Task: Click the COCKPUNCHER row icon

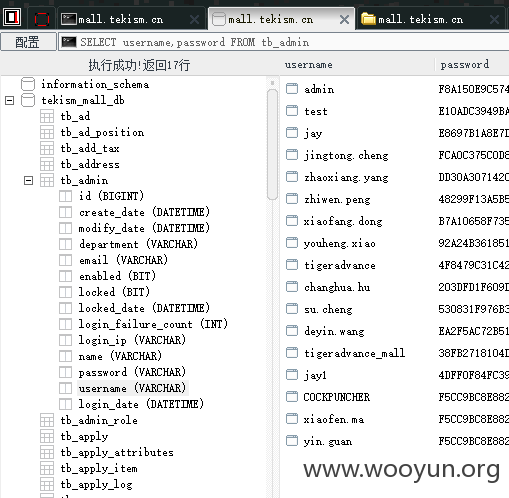Action: point(292,397)
